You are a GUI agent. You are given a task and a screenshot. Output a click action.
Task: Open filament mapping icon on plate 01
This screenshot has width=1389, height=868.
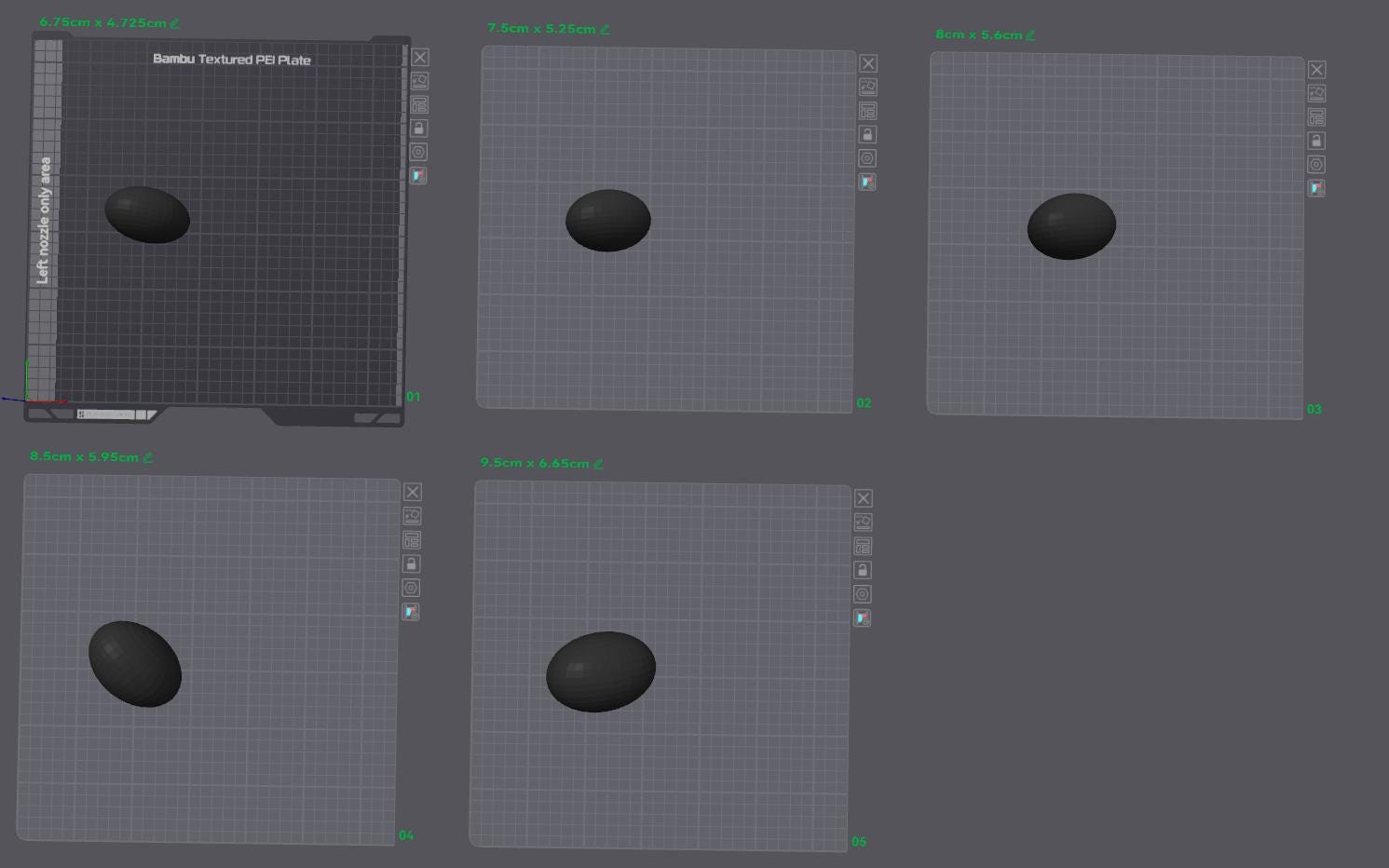[x=418, y=175]
